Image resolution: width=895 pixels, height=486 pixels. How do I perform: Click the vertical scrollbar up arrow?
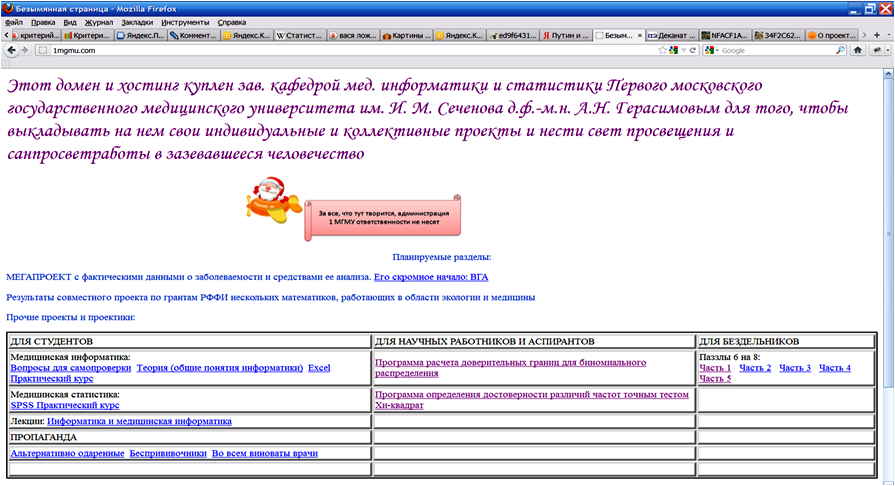(888, 74)
